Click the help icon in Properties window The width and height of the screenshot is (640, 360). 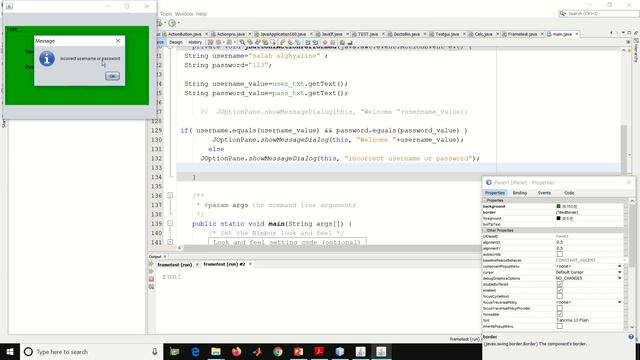631,337
